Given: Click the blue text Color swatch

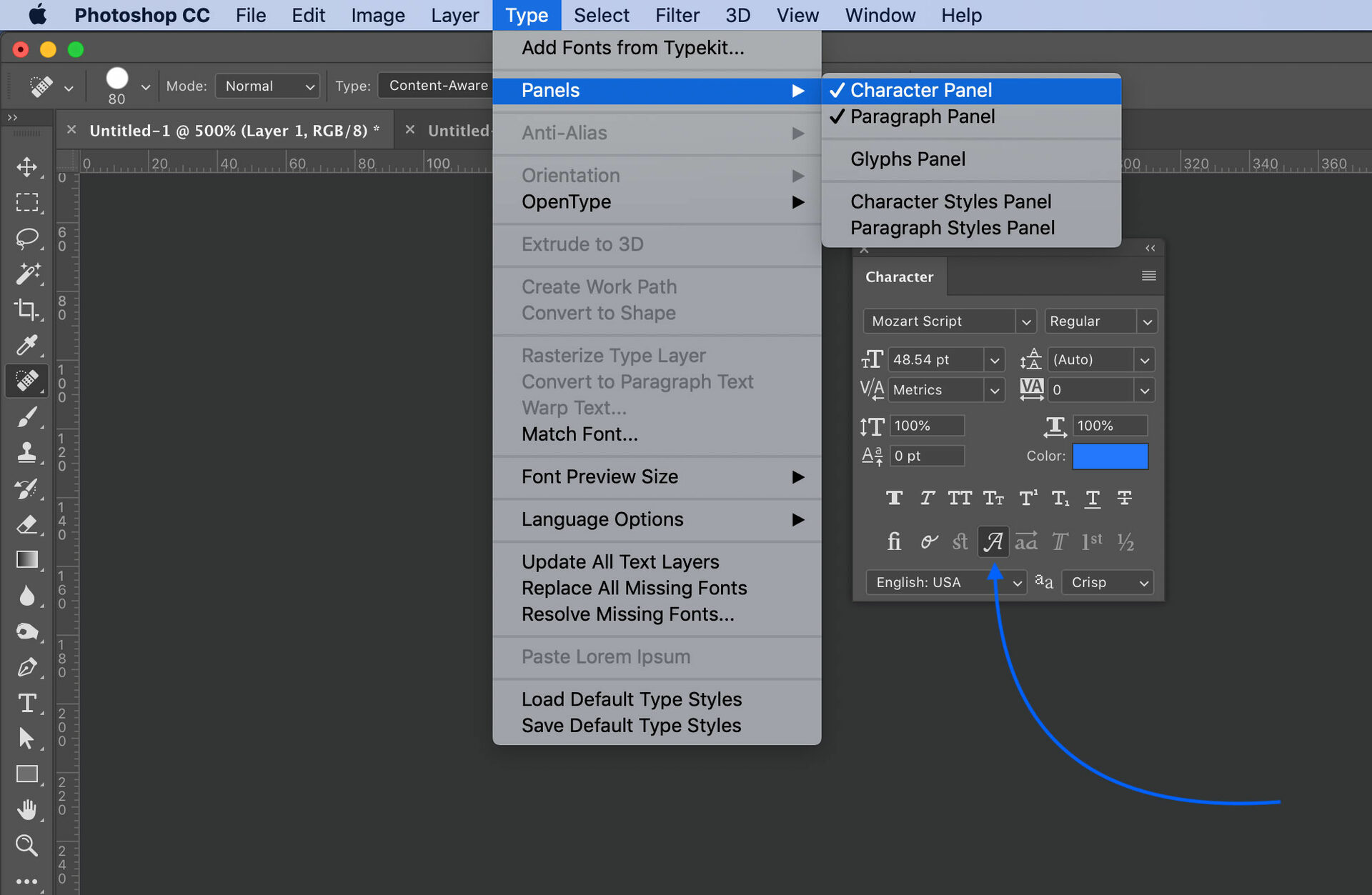Looking at the screenshot, I should 1110,456.
